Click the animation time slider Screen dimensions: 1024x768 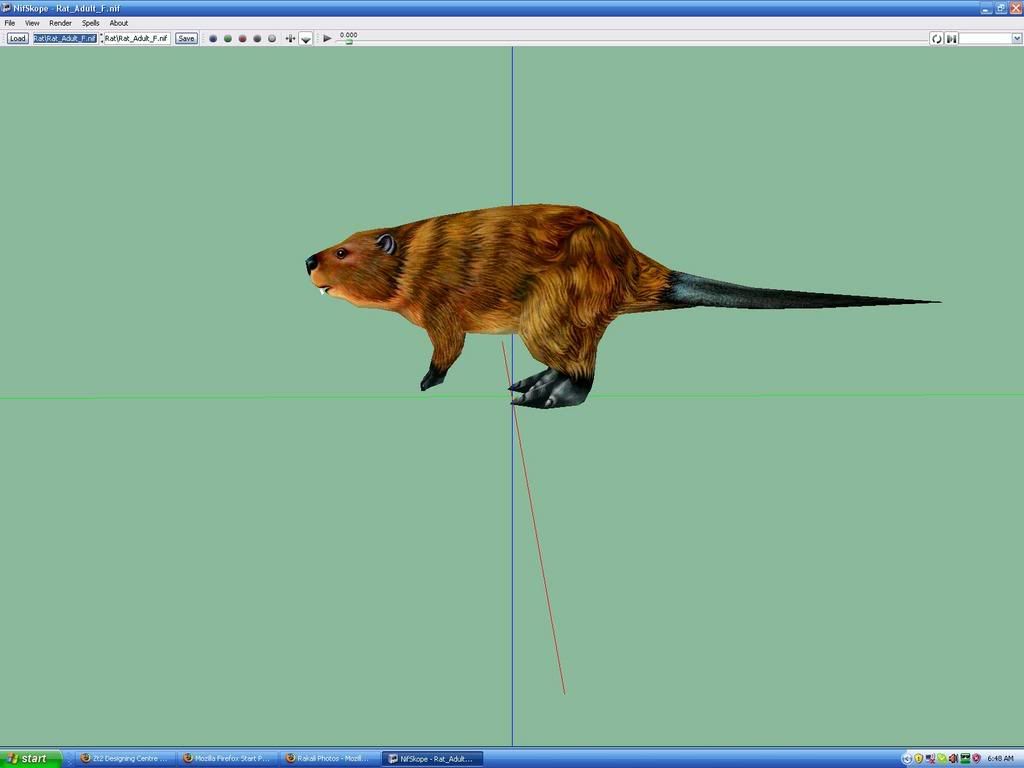click(349, 42)
